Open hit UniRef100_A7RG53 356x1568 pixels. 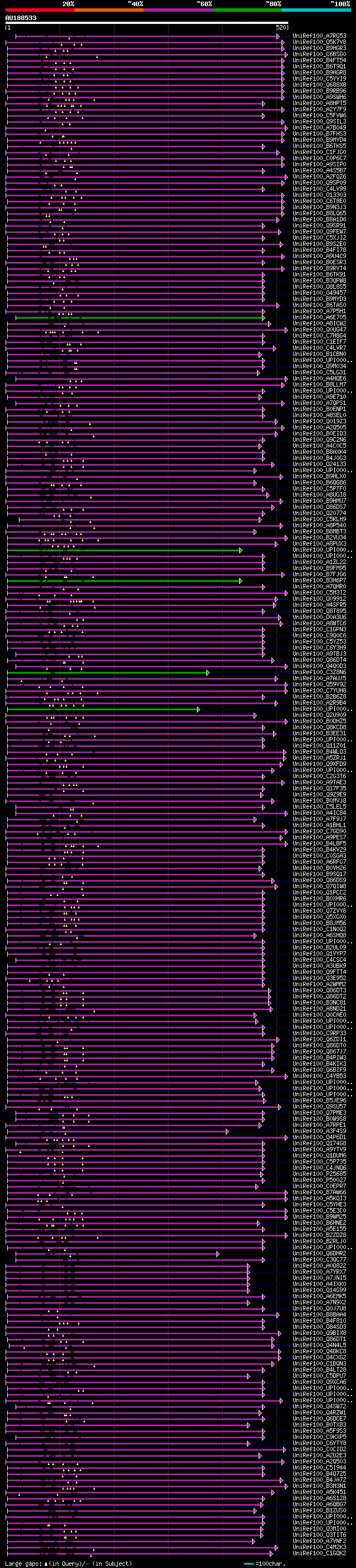[x=319, y=36]
